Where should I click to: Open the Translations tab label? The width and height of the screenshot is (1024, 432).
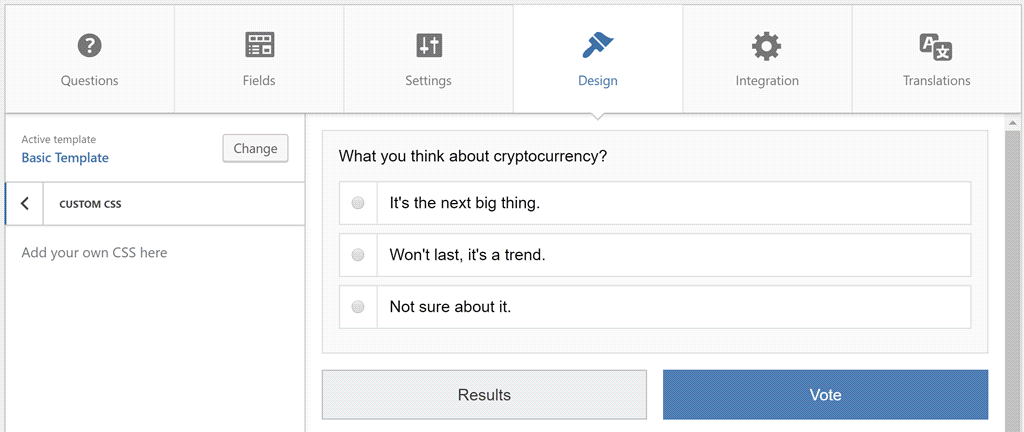coord(936,81)
